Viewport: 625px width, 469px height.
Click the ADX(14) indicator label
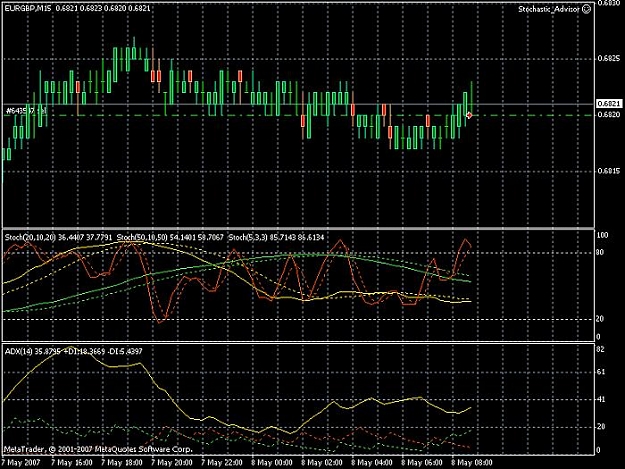19,351
